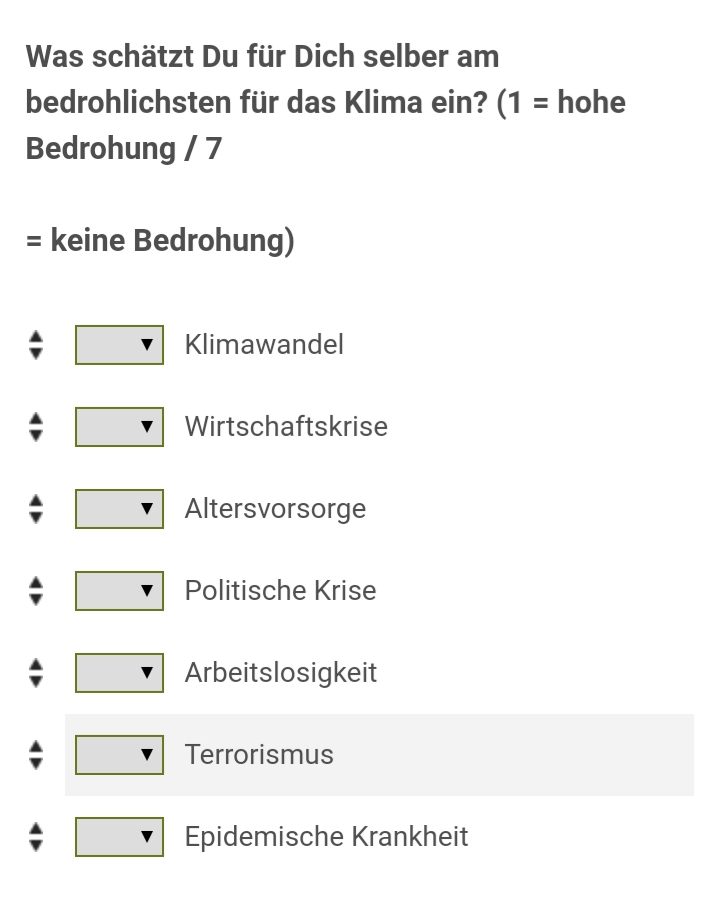Click the sort arrows beside Terrorismus
This screenshot has width=720, height=923.
pos(36,755)
